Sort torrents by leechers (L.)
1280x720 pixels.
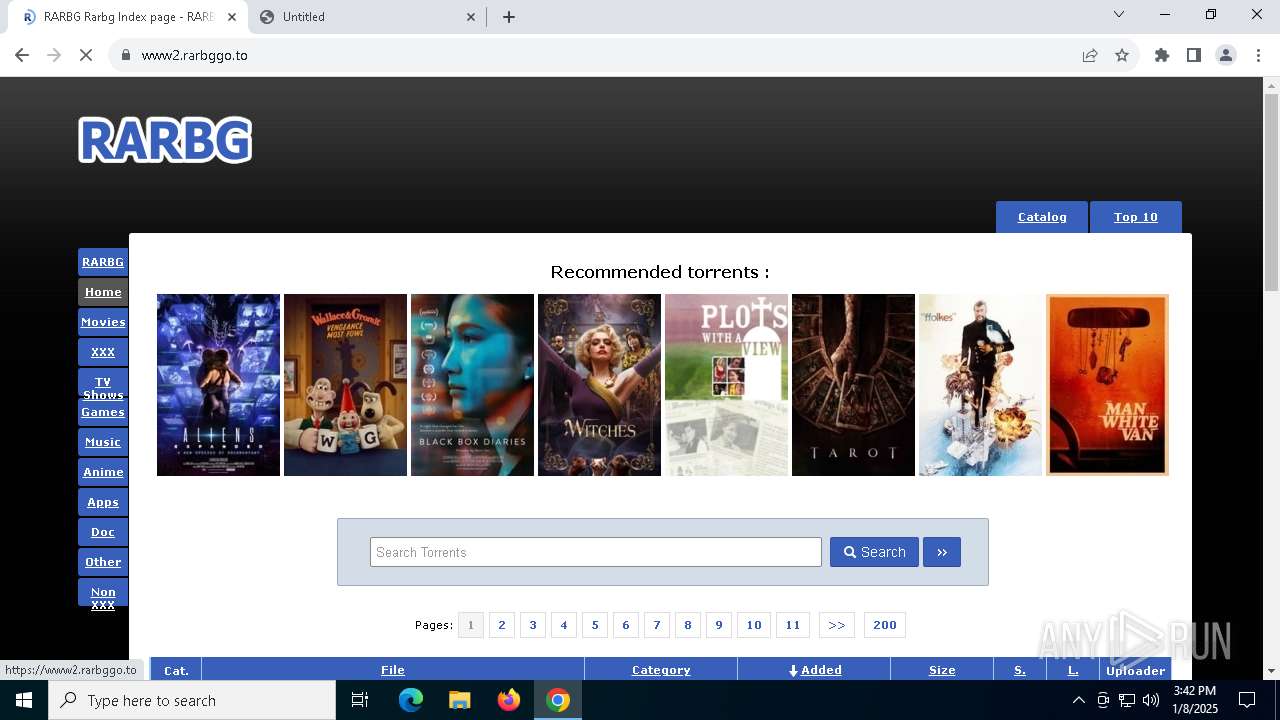tap(1073, 670)
